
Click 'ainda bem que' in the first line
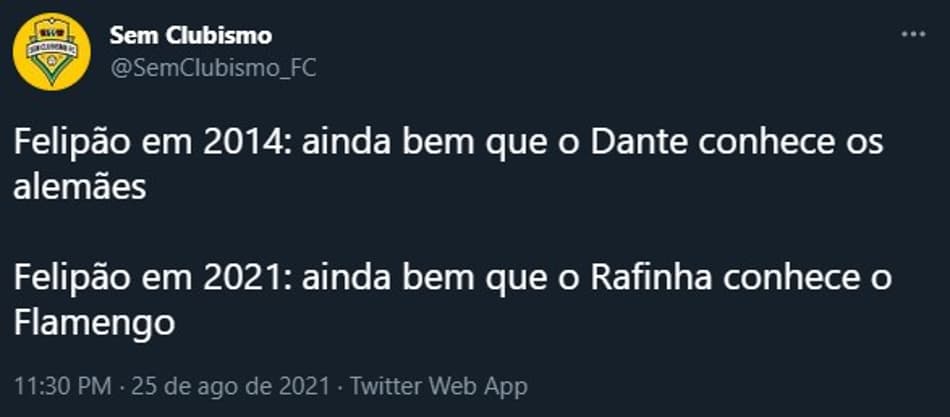click(x=426, y=143)
